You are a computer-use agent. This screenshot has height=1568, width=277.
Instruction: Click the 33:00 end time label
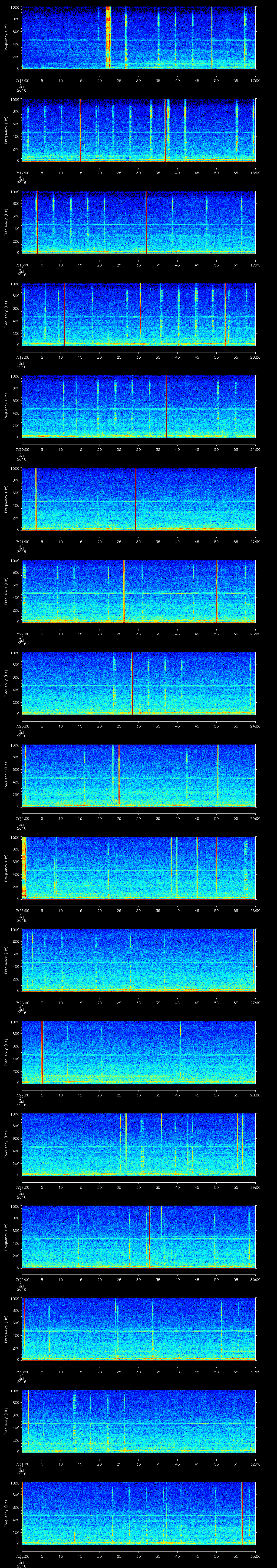point(255,1556)
